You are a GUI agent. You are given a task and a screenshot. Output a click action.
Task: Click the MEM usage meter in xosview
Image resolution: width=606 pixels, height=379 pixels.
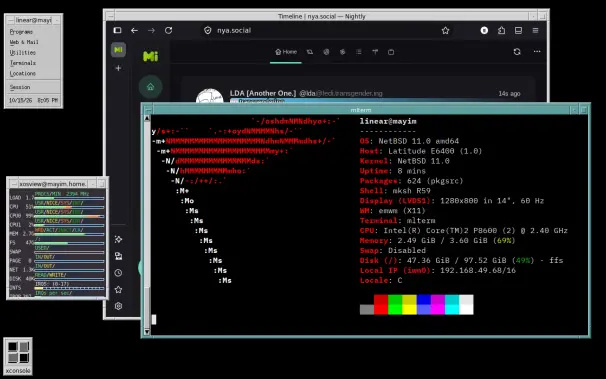click(69, 233)
